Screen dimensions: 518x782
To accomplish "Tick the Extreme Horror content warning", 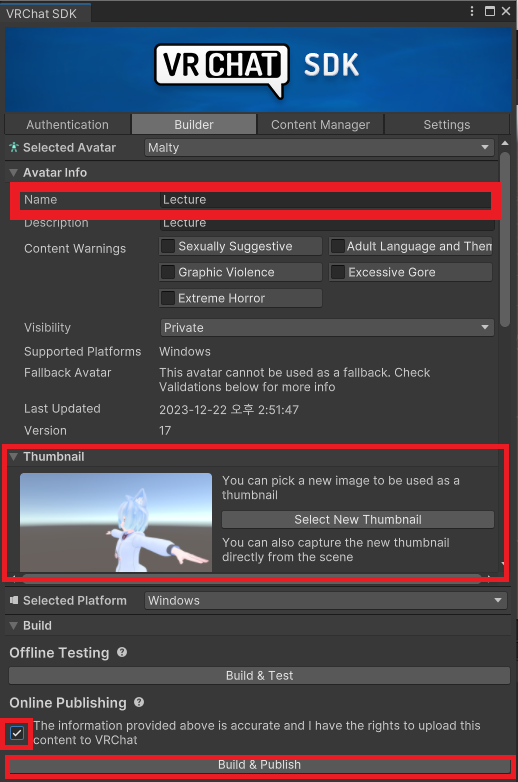I will (x=169, y=298).
